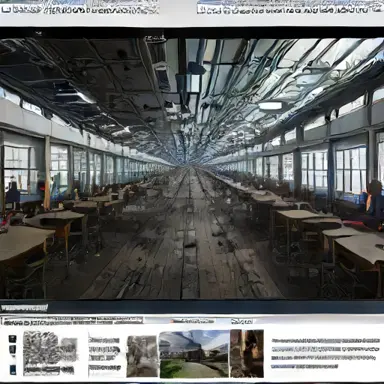Viewport: 384px width, 384px height.
Task: Select the green lawn building thumbnail
Action: point(194,354)
